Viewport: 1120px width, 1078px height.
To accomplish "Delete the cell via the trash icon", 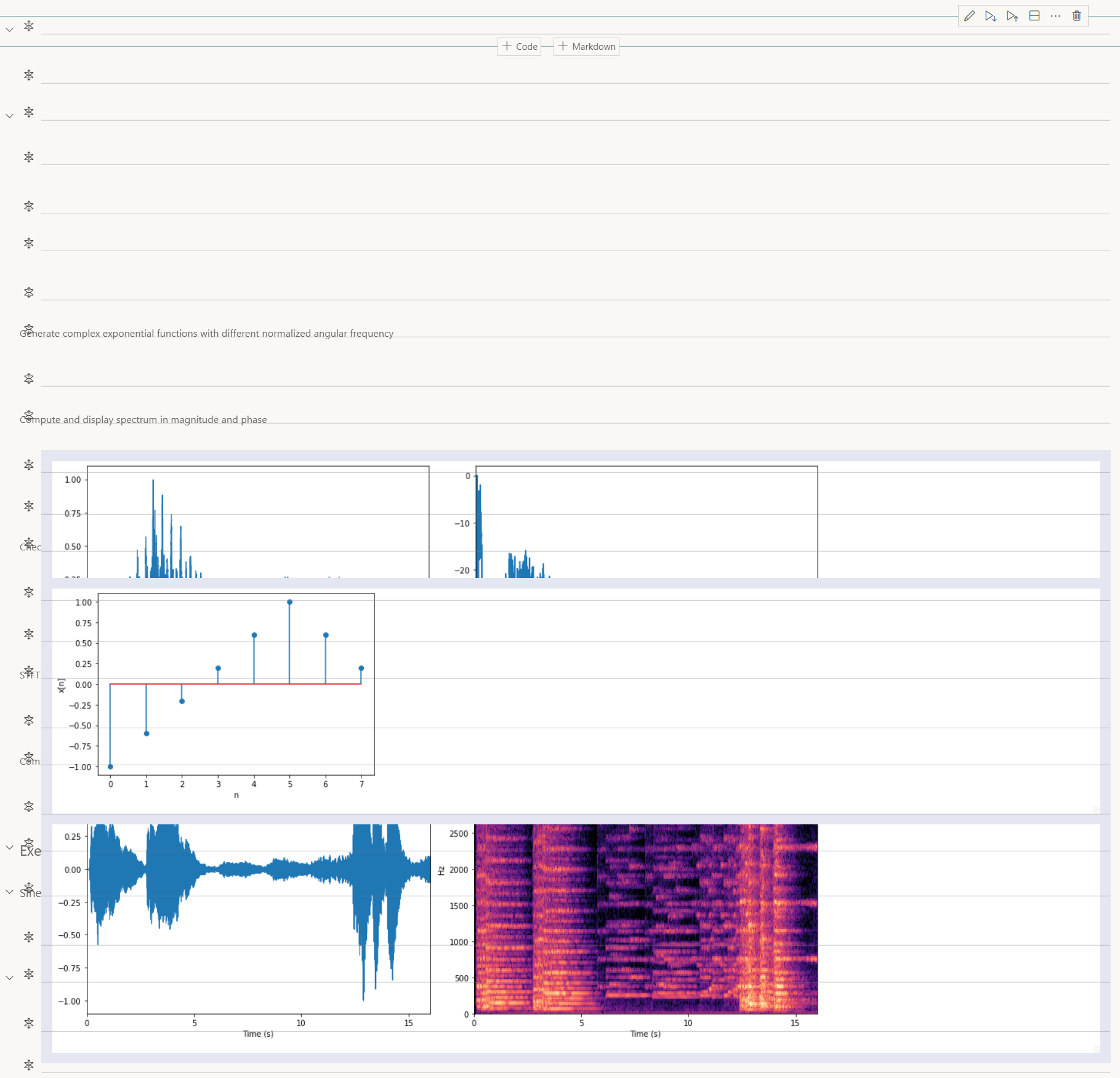I will point(1076,15).
